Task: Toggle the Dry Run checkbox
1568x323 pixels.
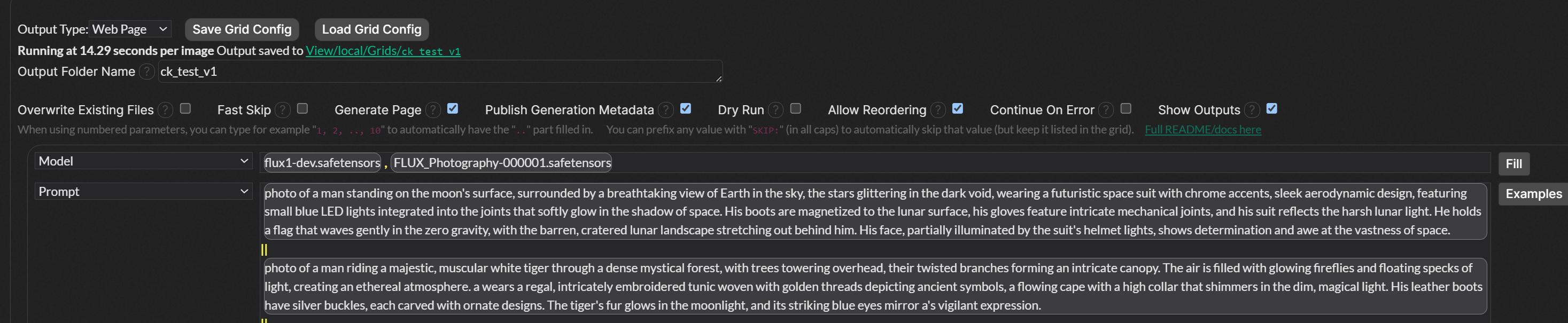Action: pyautogui.click(x=796, y=108)
